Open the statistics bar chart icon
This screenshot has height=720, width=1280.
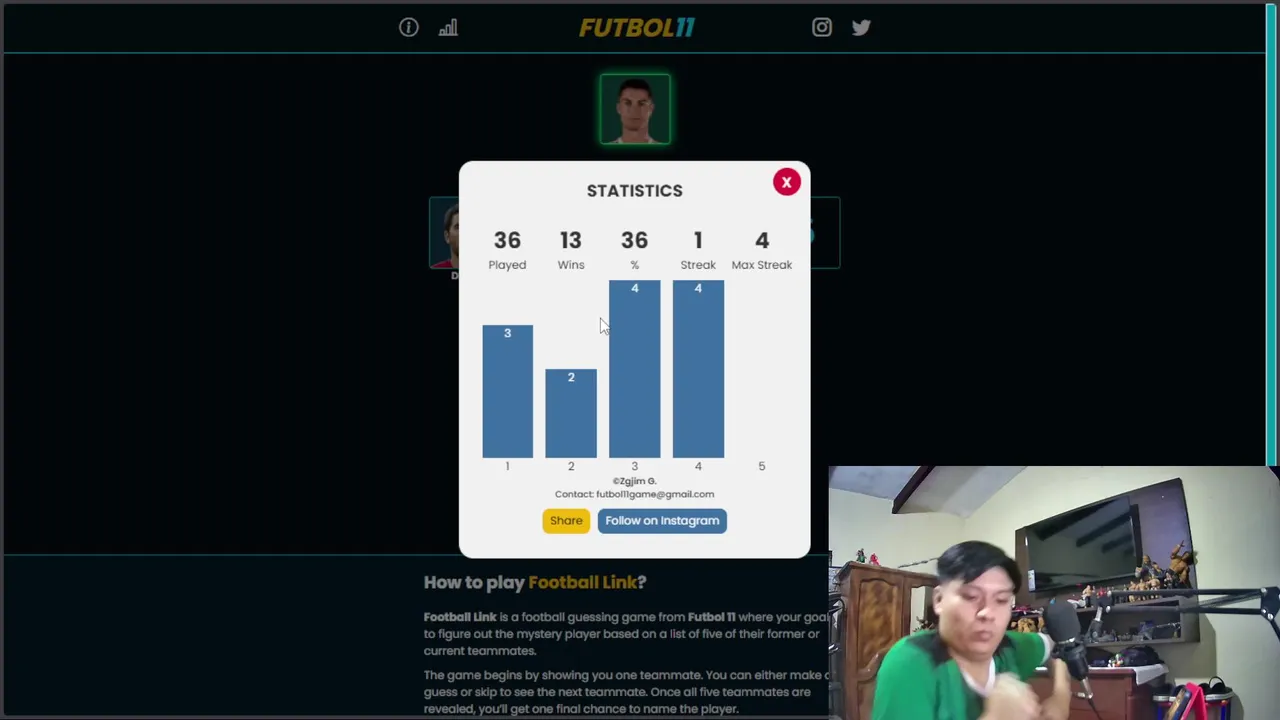coord(448,28)
